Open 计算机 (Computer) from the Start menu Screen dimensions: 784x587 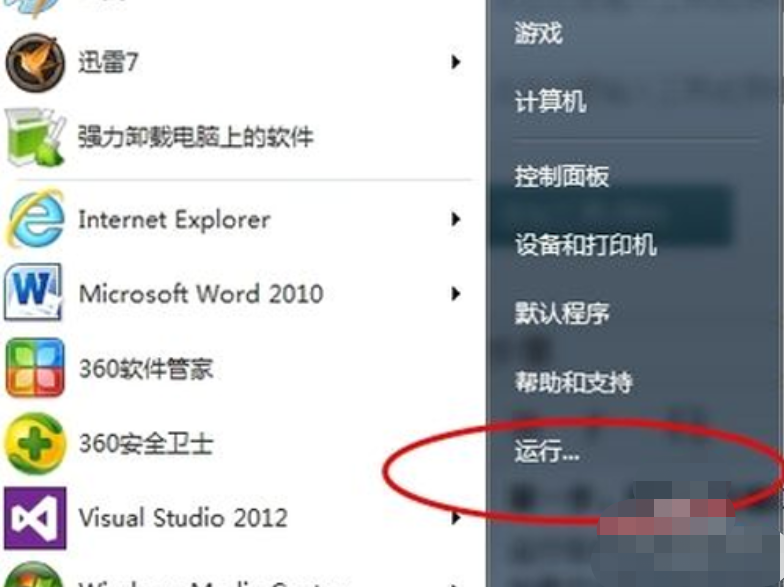[550, 102]
